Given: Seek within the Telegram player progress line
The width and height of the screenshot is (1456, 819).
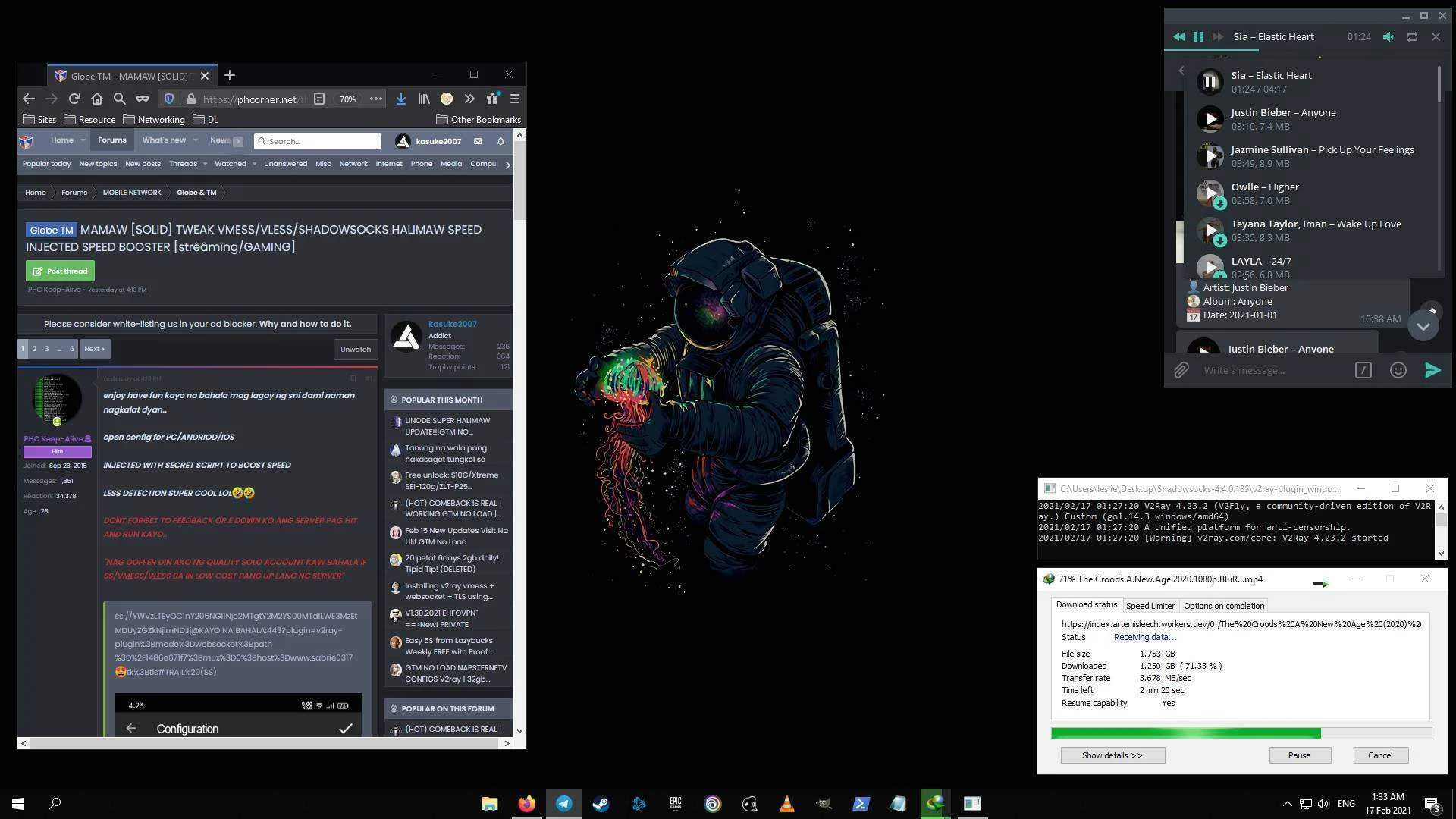Looking at the screenshot, I should coord(1308,50).
